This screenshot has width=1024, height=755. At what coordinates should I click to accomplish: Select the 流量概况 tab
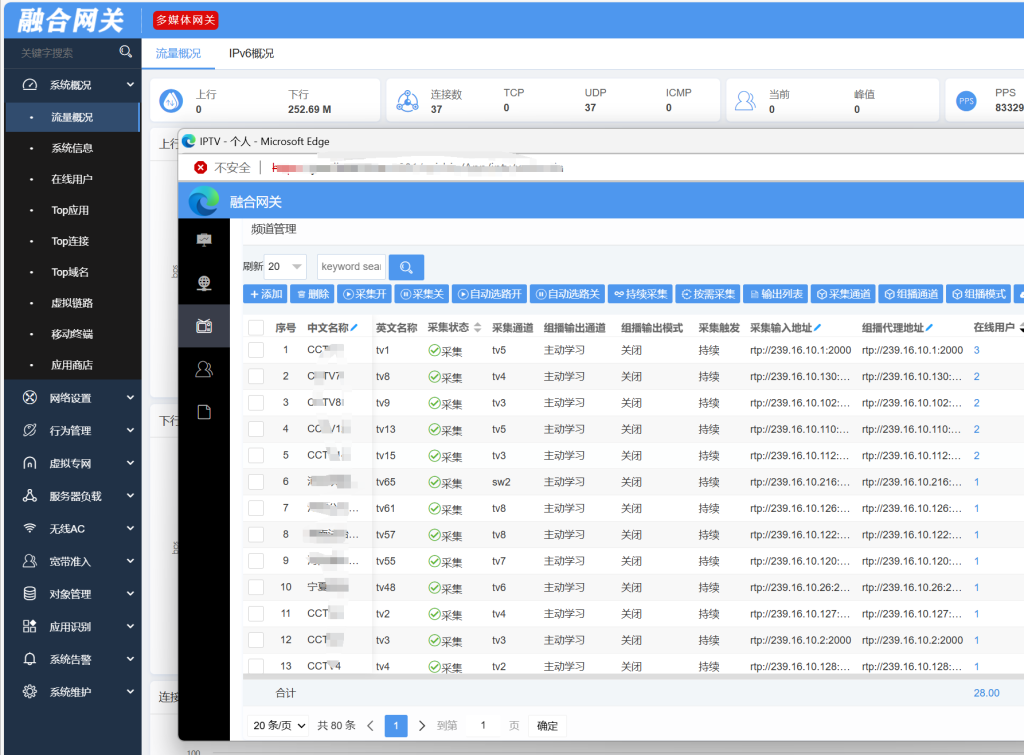178,54
